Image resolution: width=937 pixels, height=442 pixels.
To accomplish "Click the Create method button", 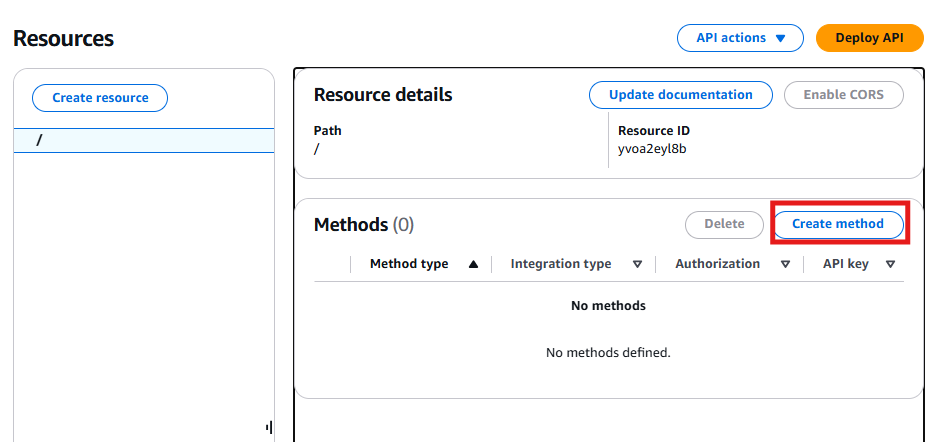I will [x=838, y=224].
